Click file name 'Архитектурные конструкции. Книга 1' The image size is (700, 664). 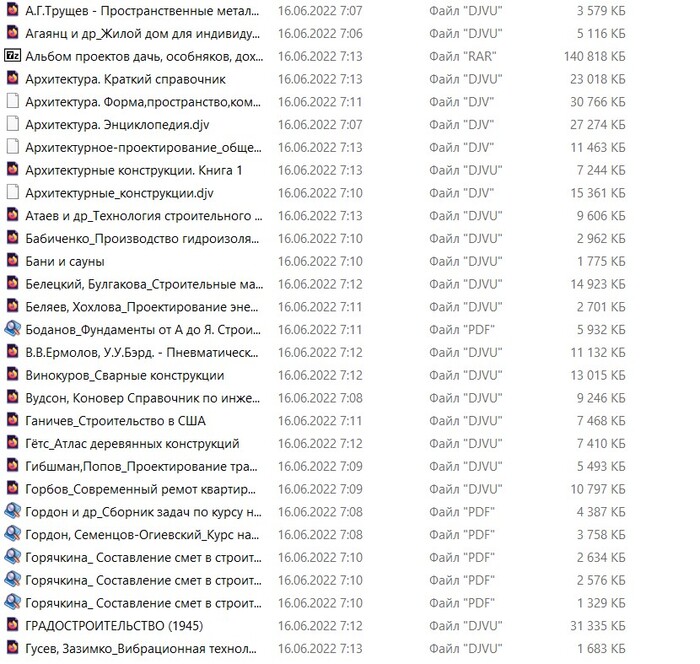click(133, 170)
